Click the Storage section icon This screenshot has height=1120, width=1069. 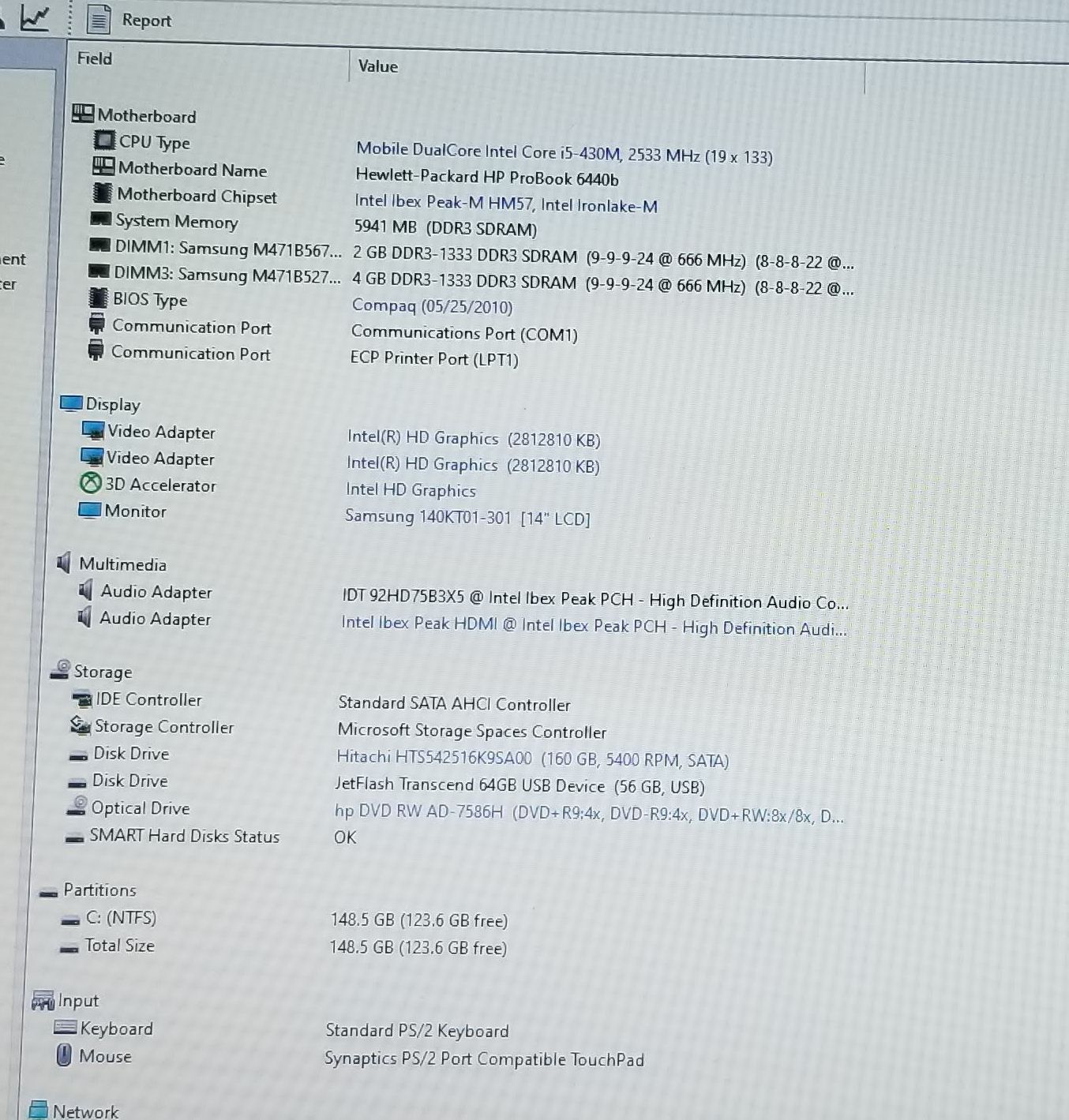pyautogui.click(x=60, y=670)
